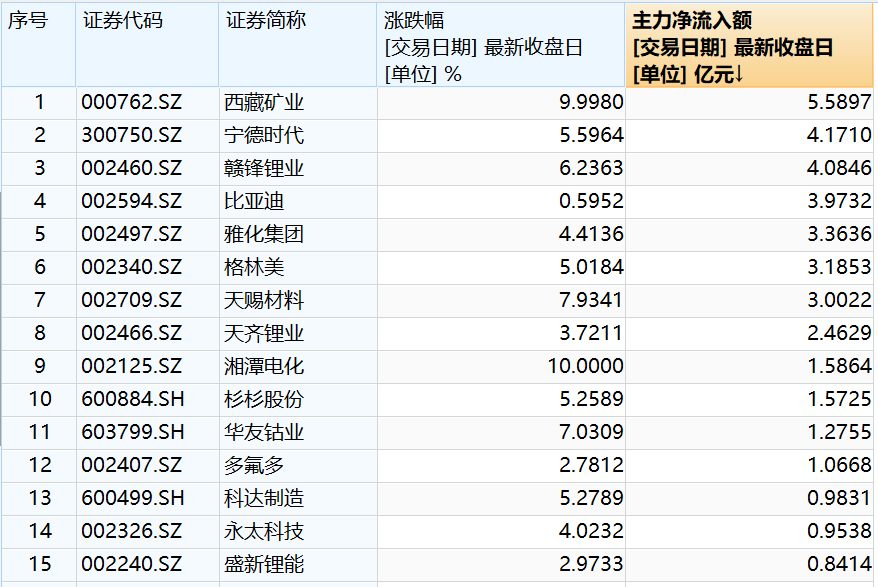This screenshot has width=878, height=587.
Task: Sort by 主力净流入额 column header
Action: (749, 45)
